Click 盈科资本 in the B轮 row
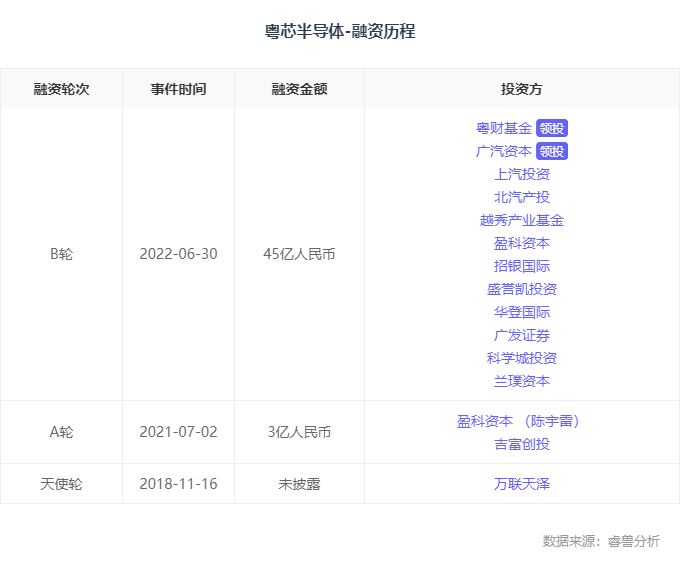680x577 pixels. click(x=522, y=243)
